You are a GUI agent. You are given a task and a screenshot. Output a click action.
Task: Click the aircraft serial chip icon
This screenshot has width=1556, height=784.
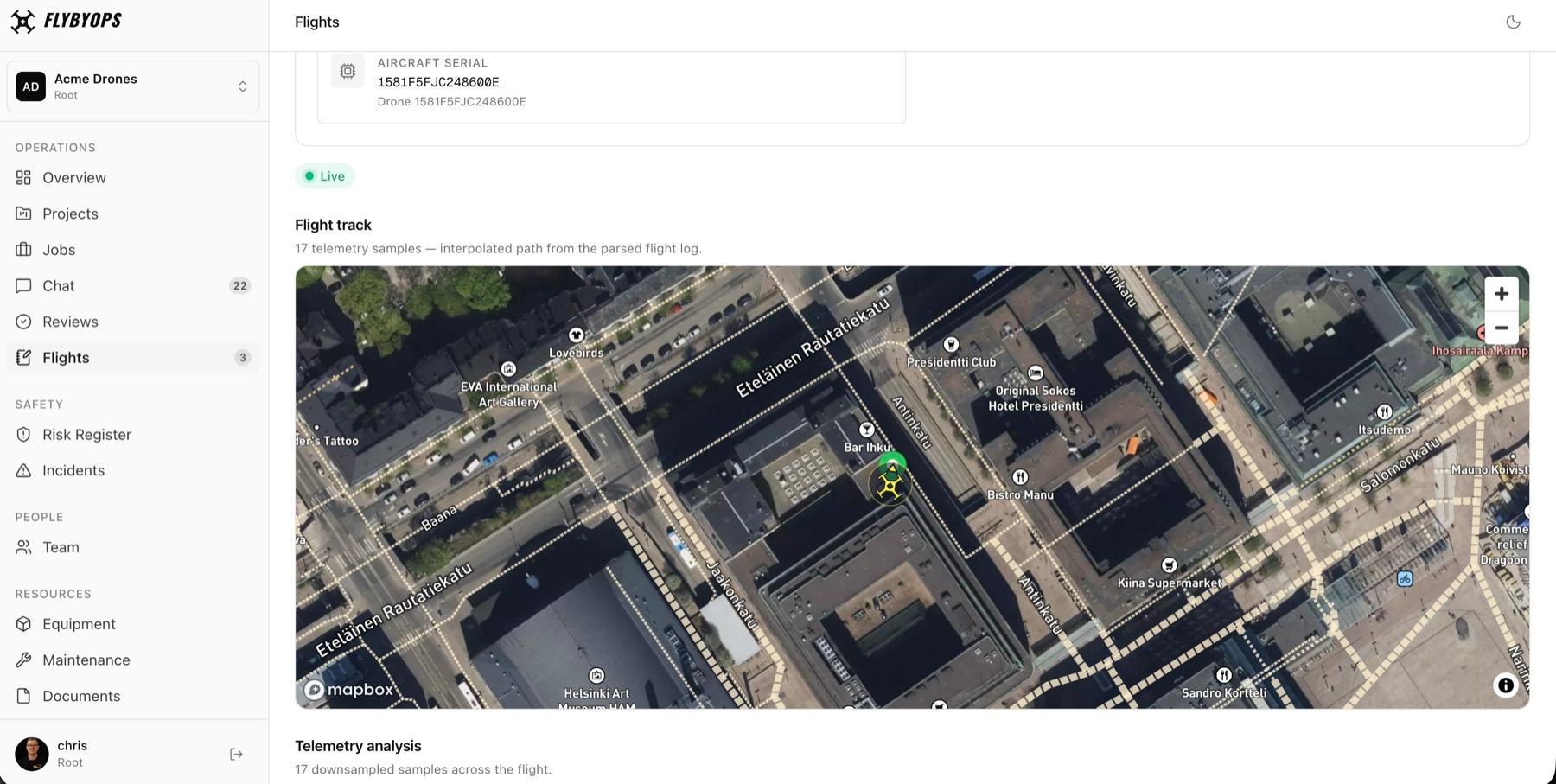(348, 72)
